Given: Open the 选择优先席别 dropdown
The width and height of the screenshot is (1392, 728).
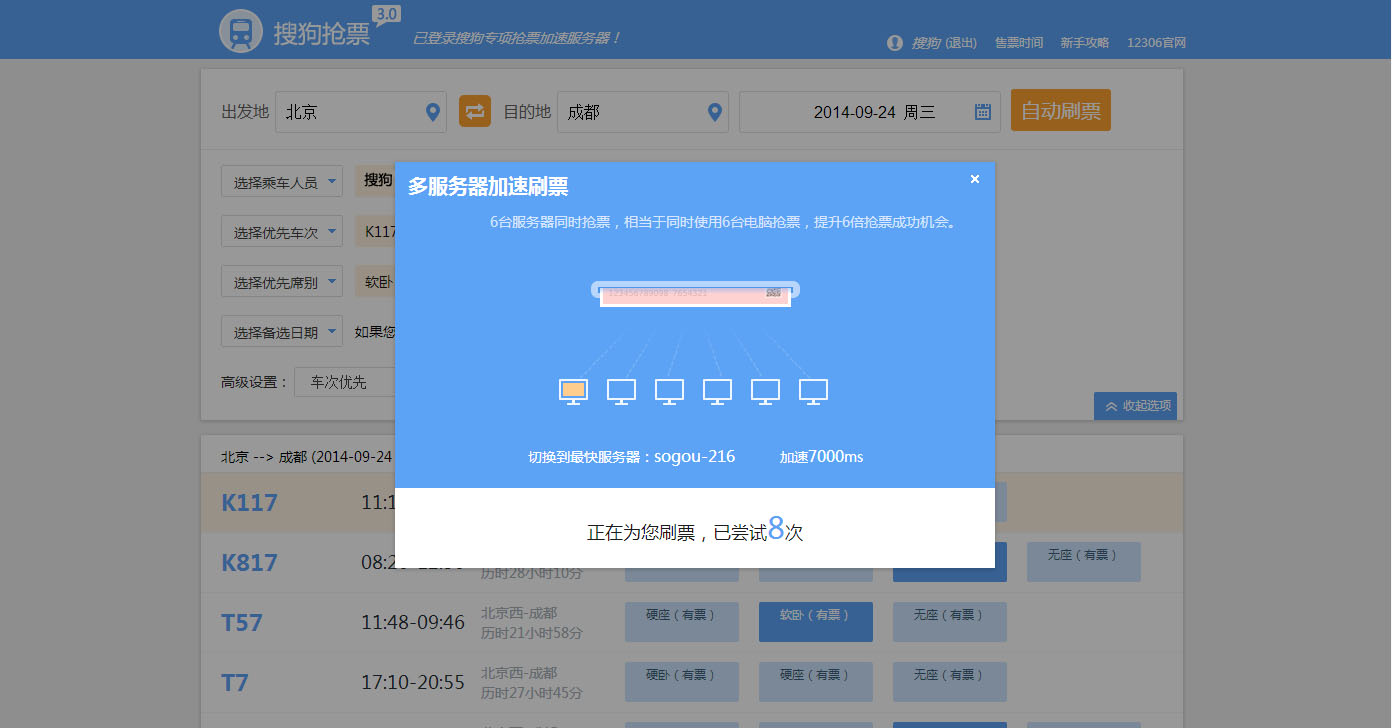Looking at the screenshot, I should 282,282.
